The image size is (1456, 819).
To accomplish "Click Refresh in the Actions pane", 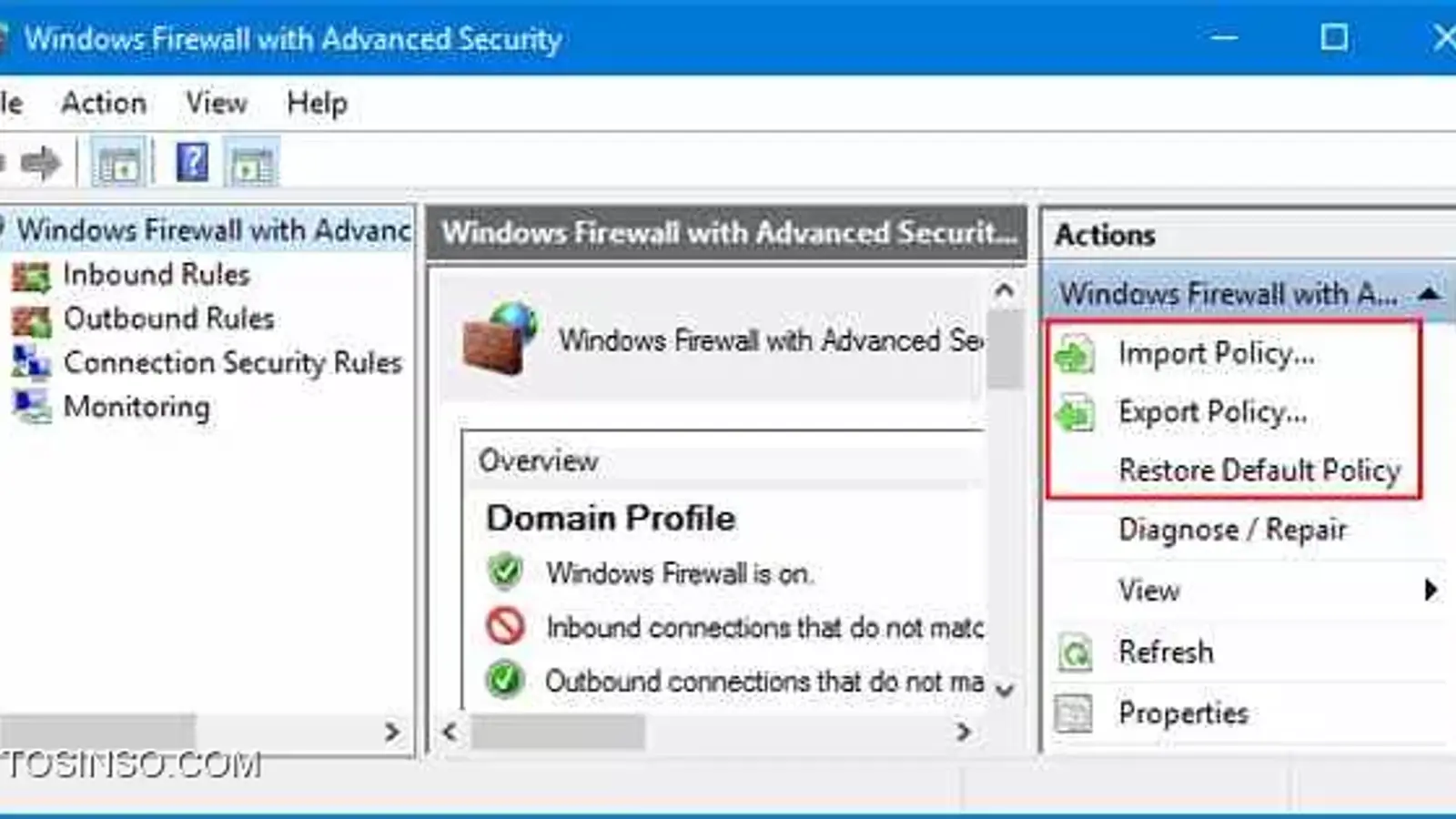I will pos(1166,652).
